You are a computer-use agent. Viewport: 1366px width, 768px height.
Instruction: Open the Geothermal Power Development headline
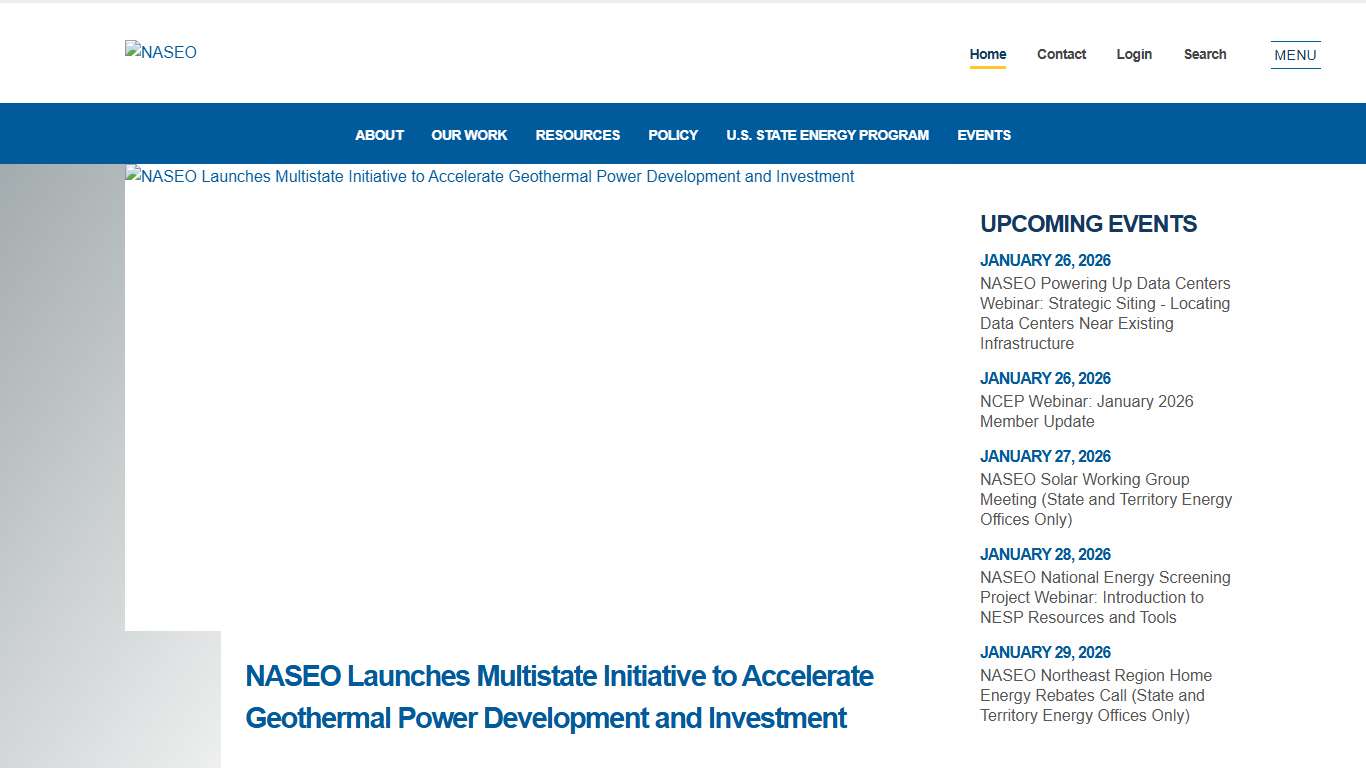pos(559,697)
